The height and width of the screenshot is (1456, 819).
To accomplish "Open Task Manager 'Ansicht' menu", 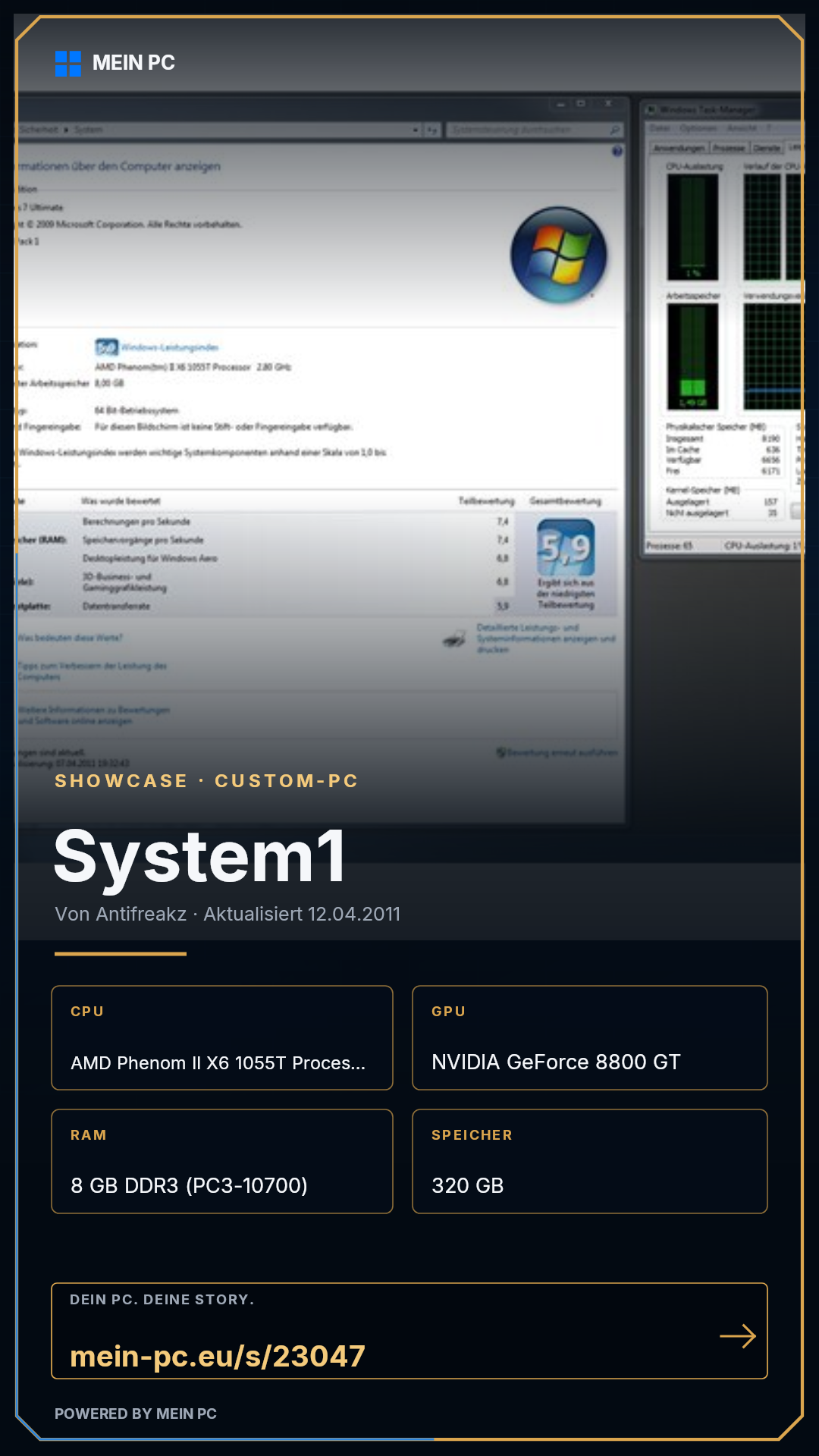I will point(742,129).
